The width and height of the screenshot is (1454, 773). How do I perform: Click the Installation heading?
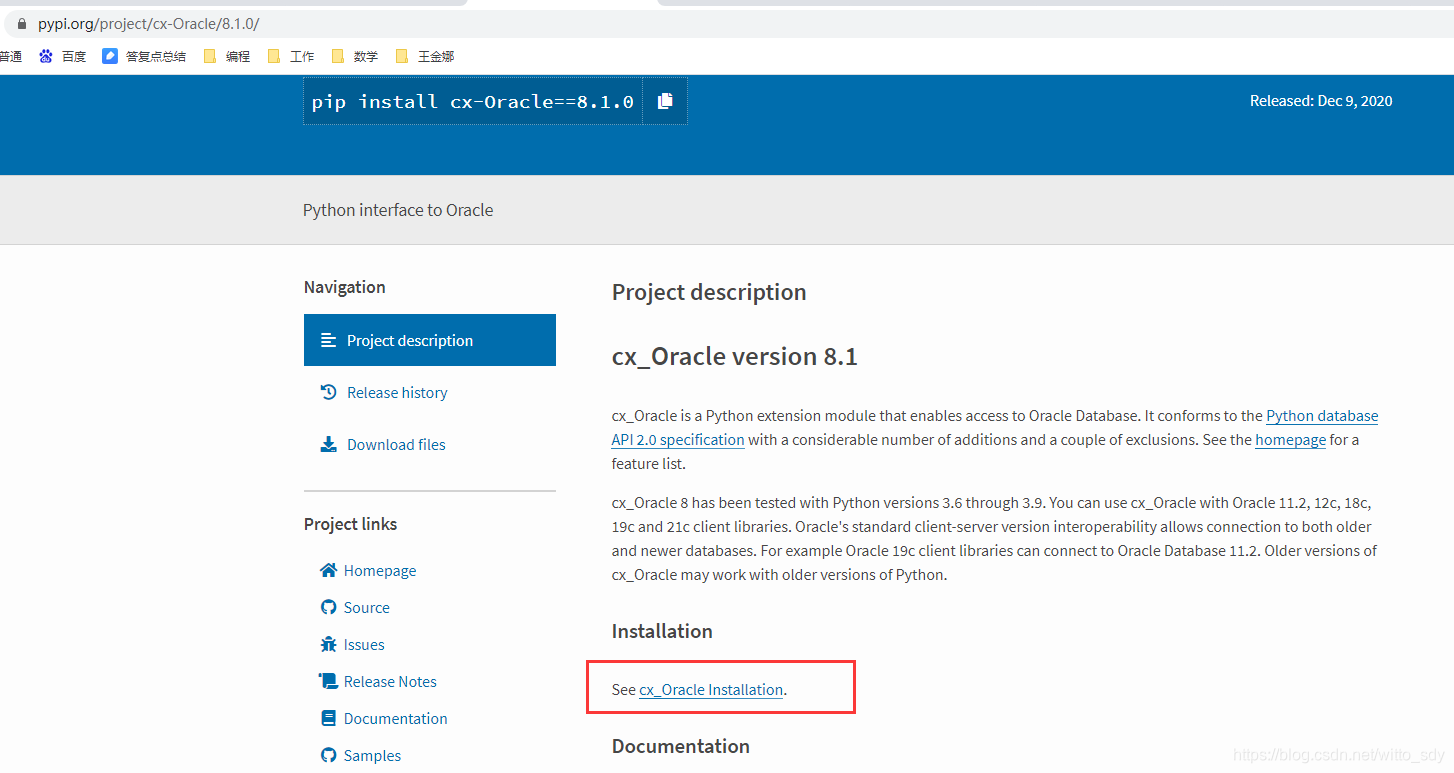click(662, 631)
